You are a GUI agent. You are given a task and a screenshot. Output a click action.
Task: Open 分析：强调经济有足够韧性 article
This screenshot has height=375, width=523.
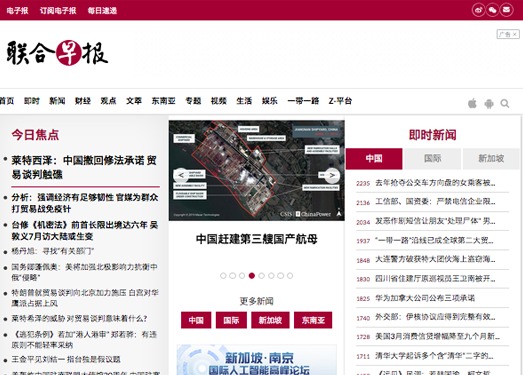(x=85, y=203)
